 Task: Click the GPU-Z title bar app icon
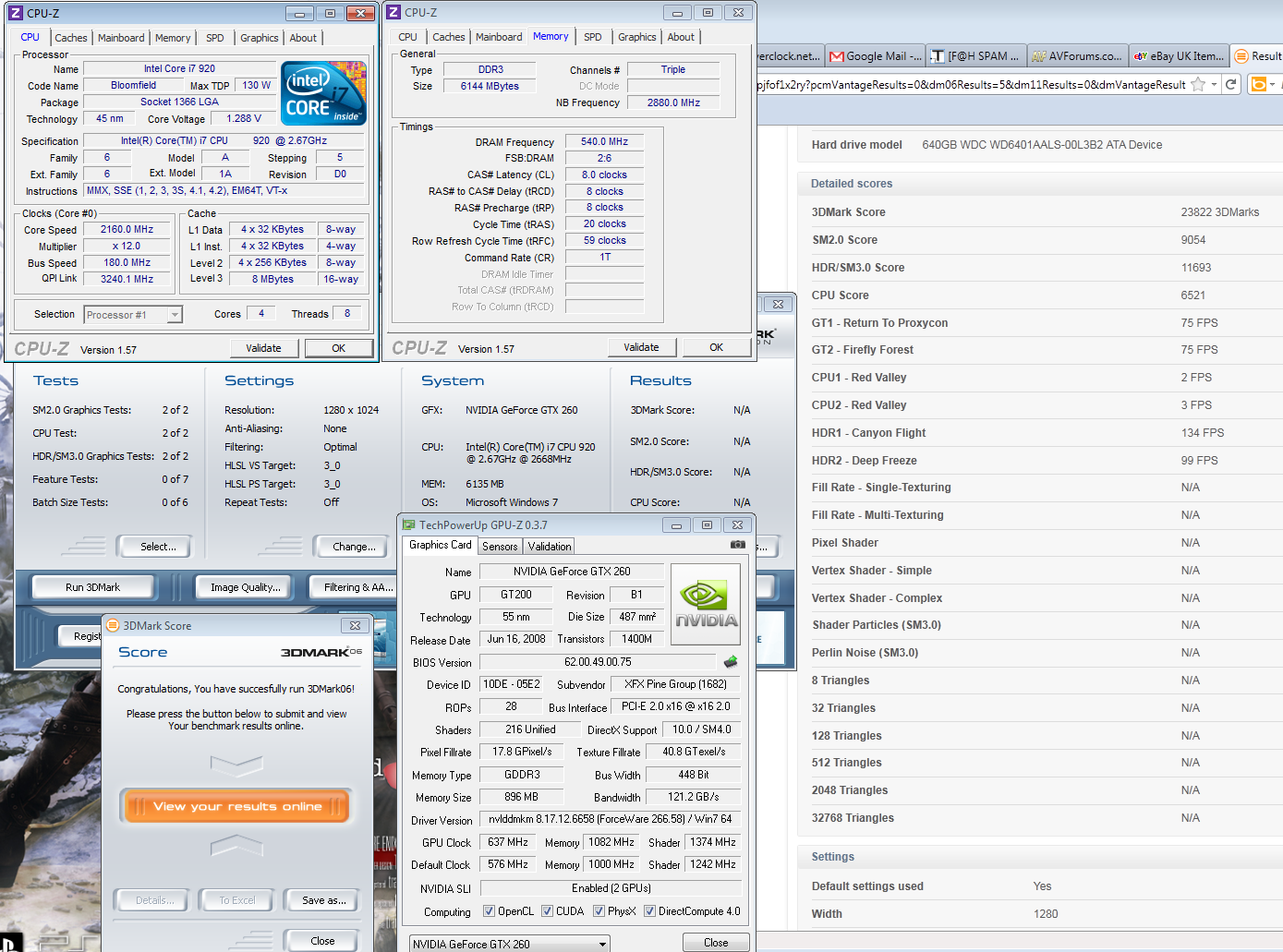[x=409, y=525]
